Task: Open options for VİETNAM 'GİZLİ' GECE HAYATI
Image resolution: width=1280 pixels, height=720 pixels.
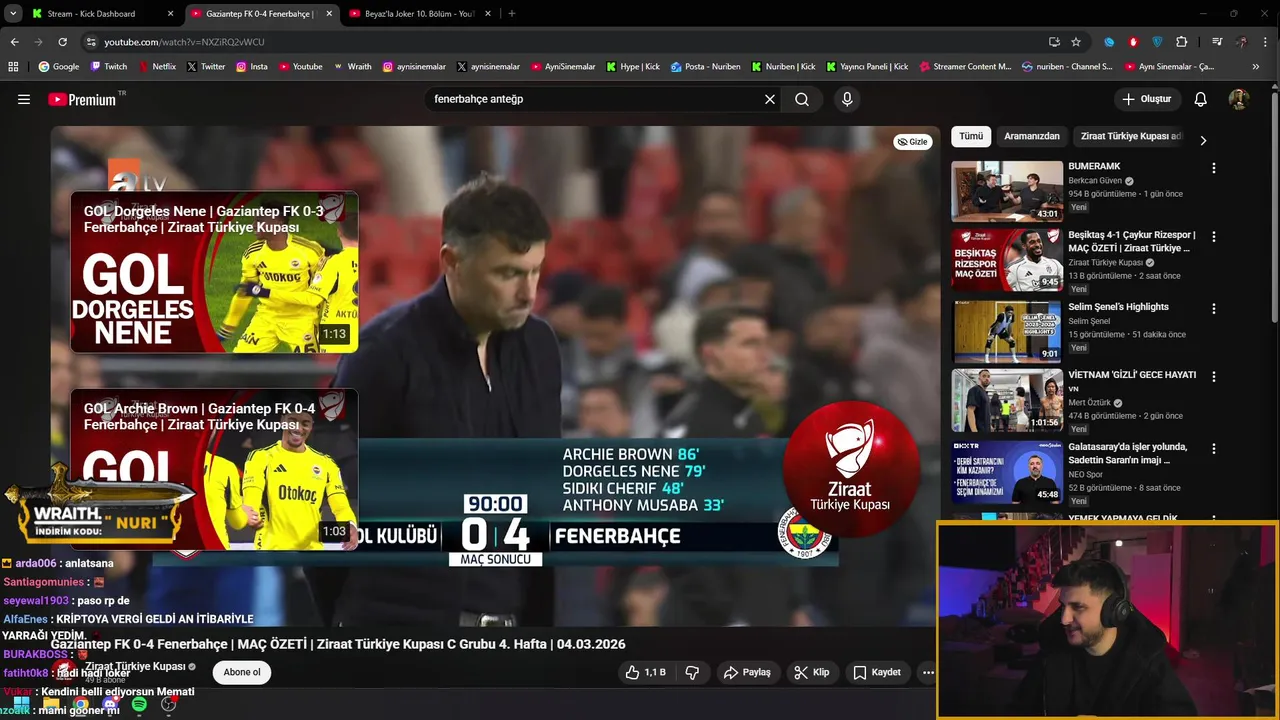Action: click(x=1214, y=377)
